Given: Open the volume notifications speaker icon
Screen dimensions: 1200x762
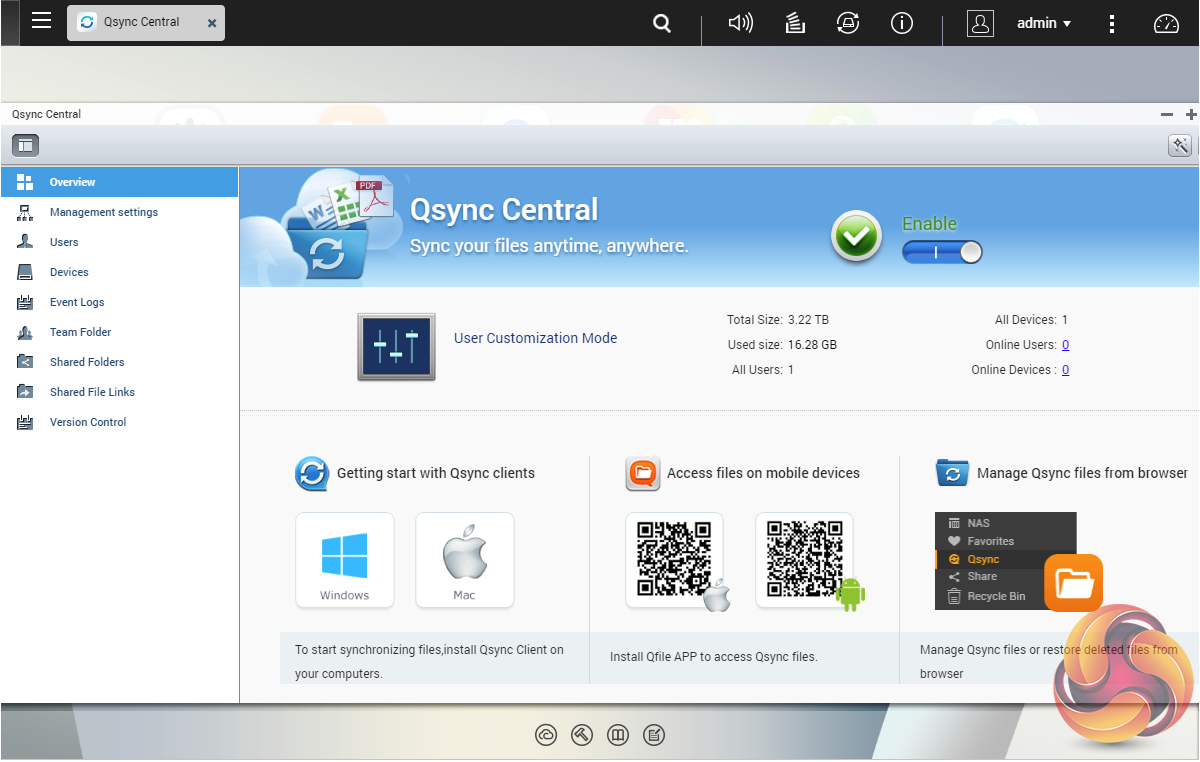Looking at the screenshot, I should coord(740,23).
